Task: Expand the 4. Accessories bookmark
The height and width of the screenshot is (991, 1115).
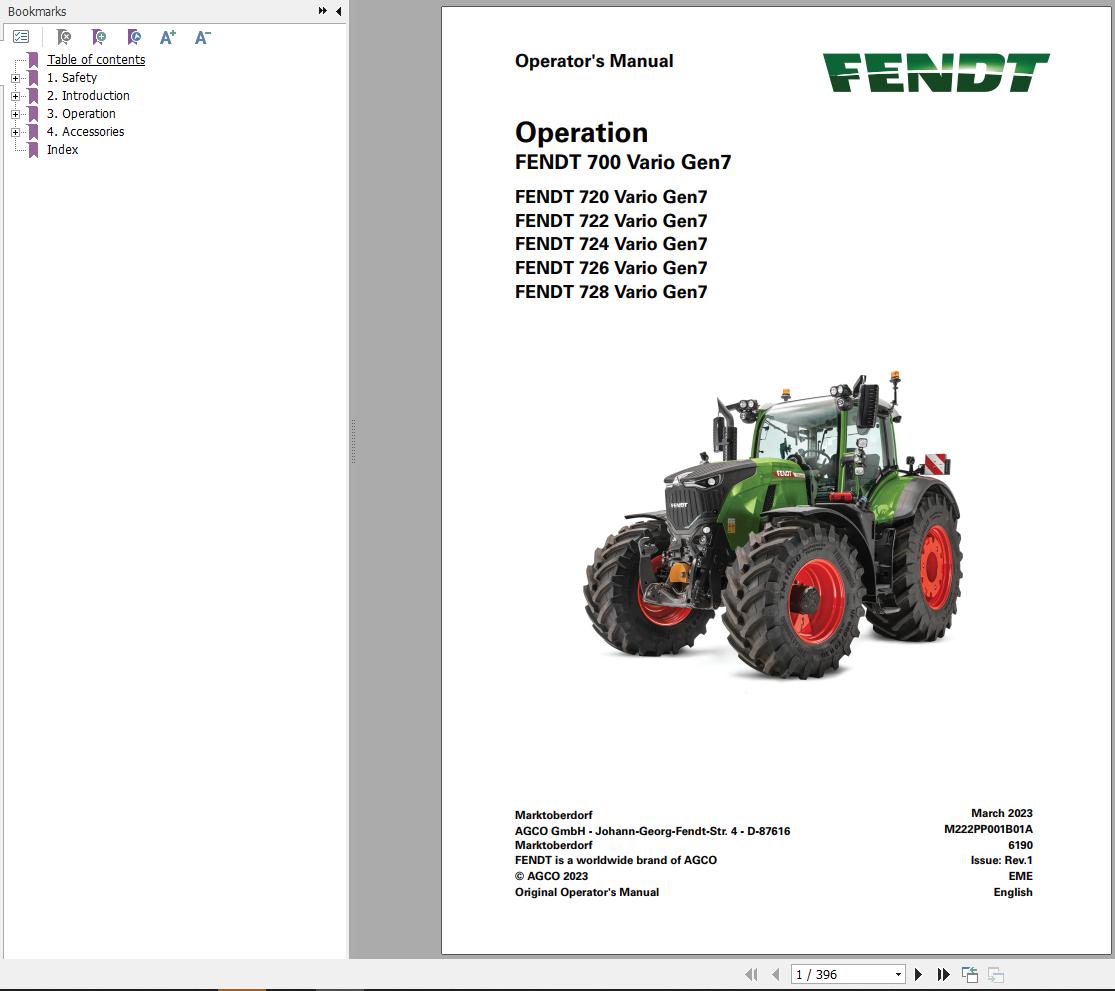Action: point(16,132)
